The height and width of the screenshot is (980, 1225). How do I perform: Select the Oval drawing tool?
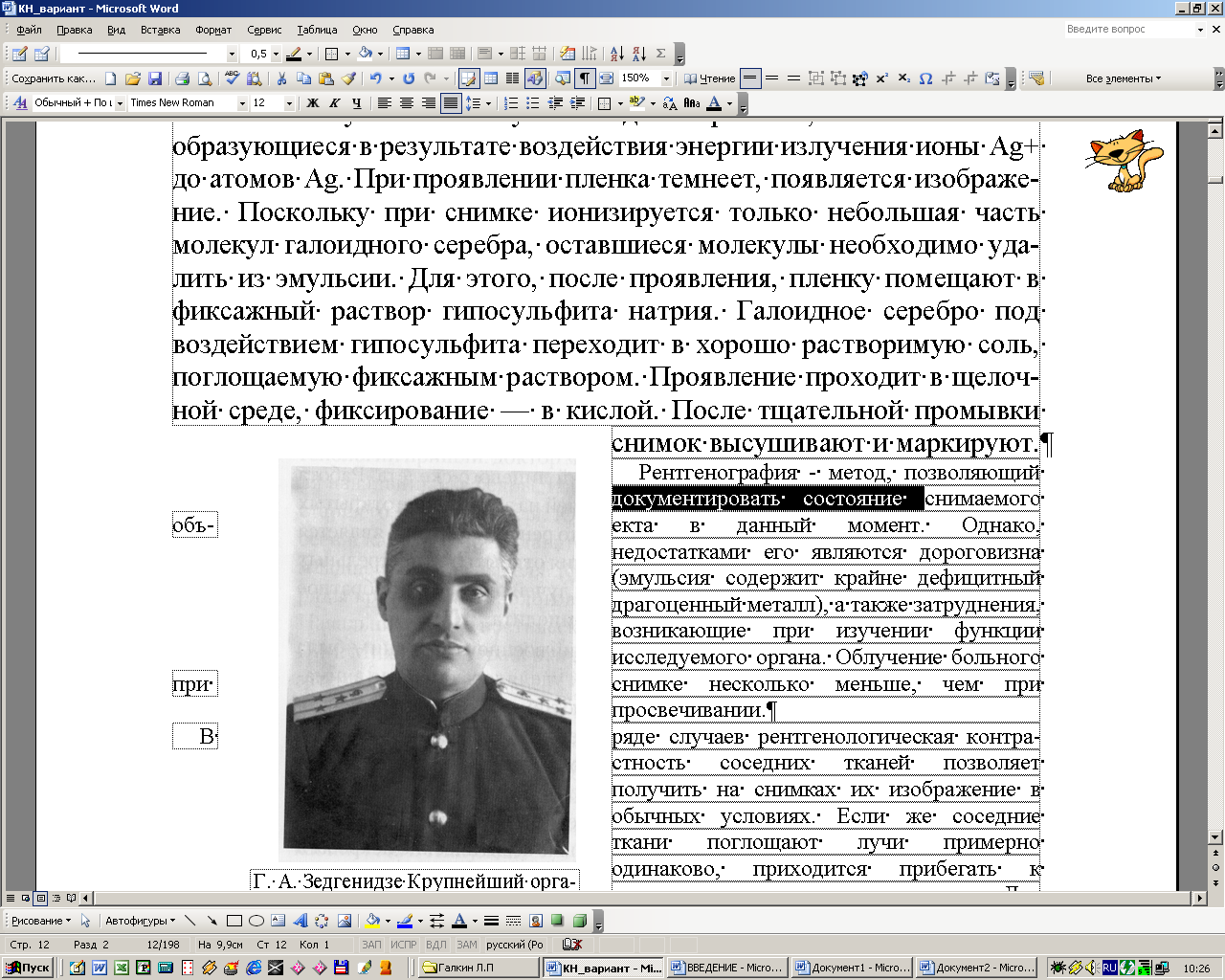pyautogui.click(x=256, y=921)
